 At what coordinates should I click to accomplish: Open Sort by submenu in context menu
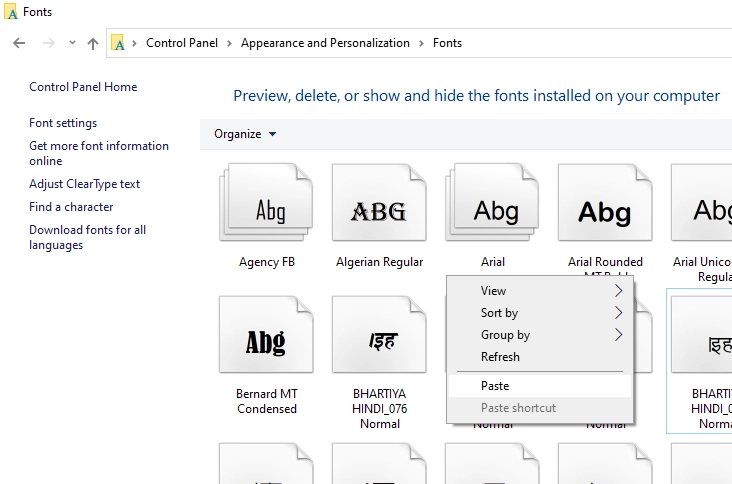click(x=540, y=313)
